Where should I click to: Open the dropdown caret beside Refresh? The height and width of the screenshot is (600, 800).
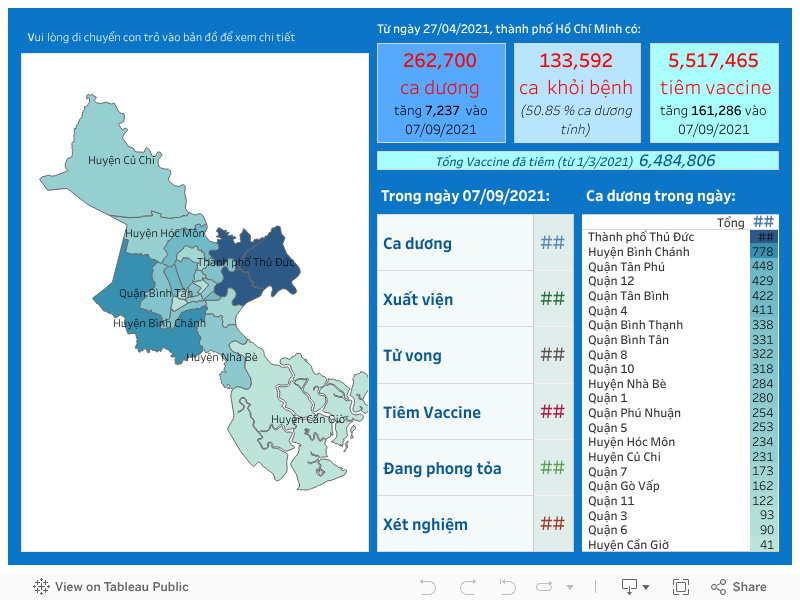570,587
